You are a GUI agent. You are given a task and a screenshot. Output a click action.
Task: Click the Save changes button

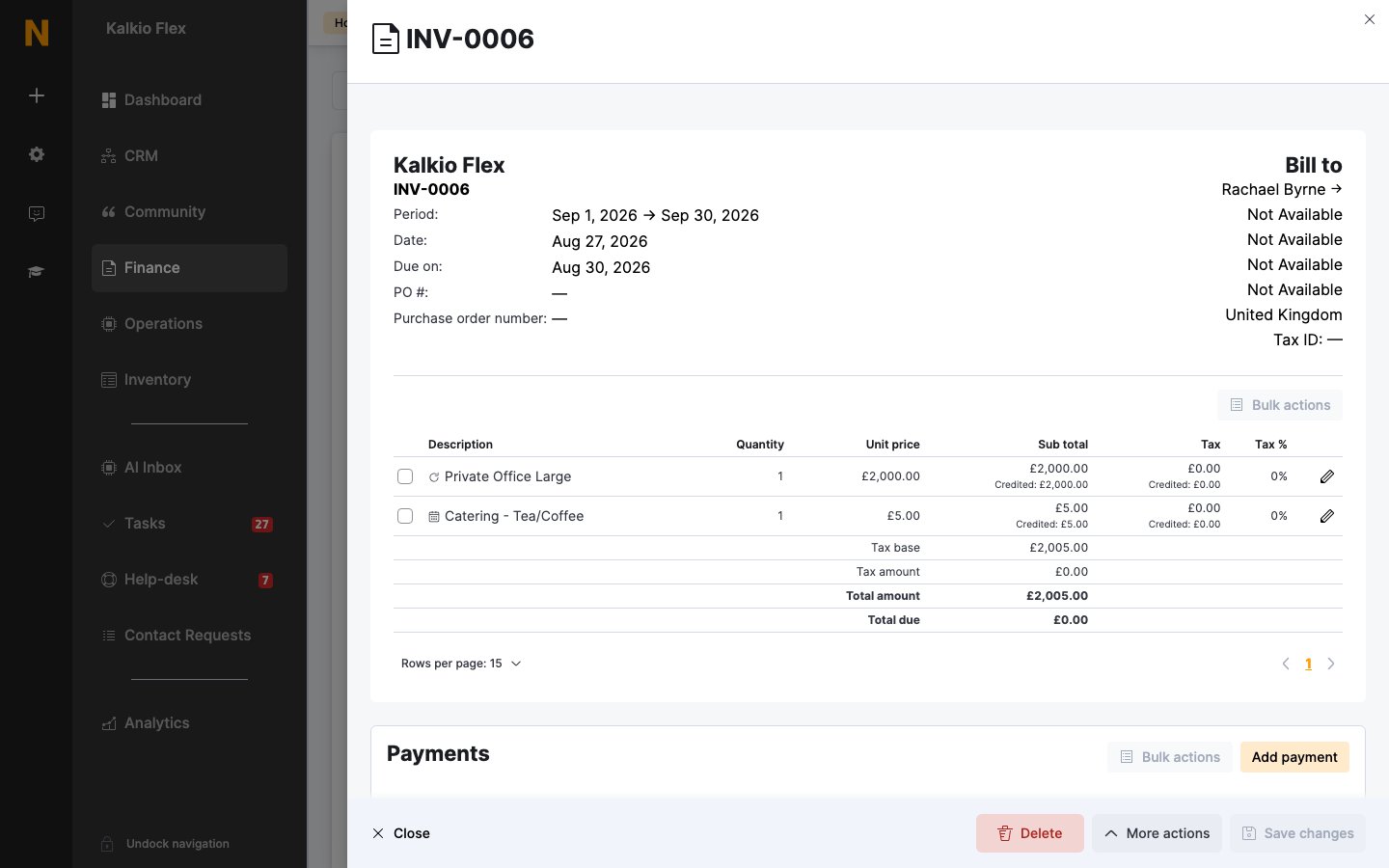tap(1297, 833)
